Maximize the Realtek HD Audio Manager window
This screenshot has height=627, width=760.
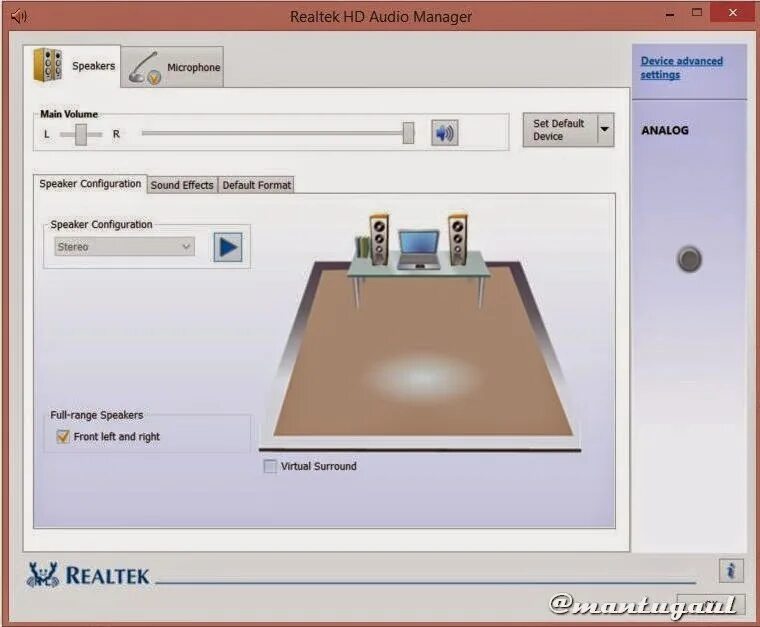(x=697, y=13)
